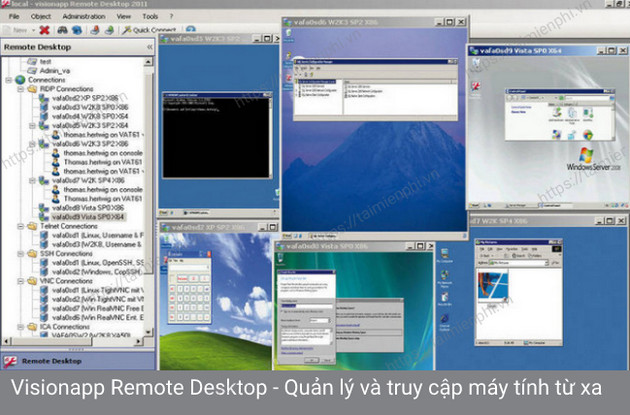Click picture thumbnail in W2K My Pictures window
Viewport: 630px width, 415px height.
[x=493, y=286]
